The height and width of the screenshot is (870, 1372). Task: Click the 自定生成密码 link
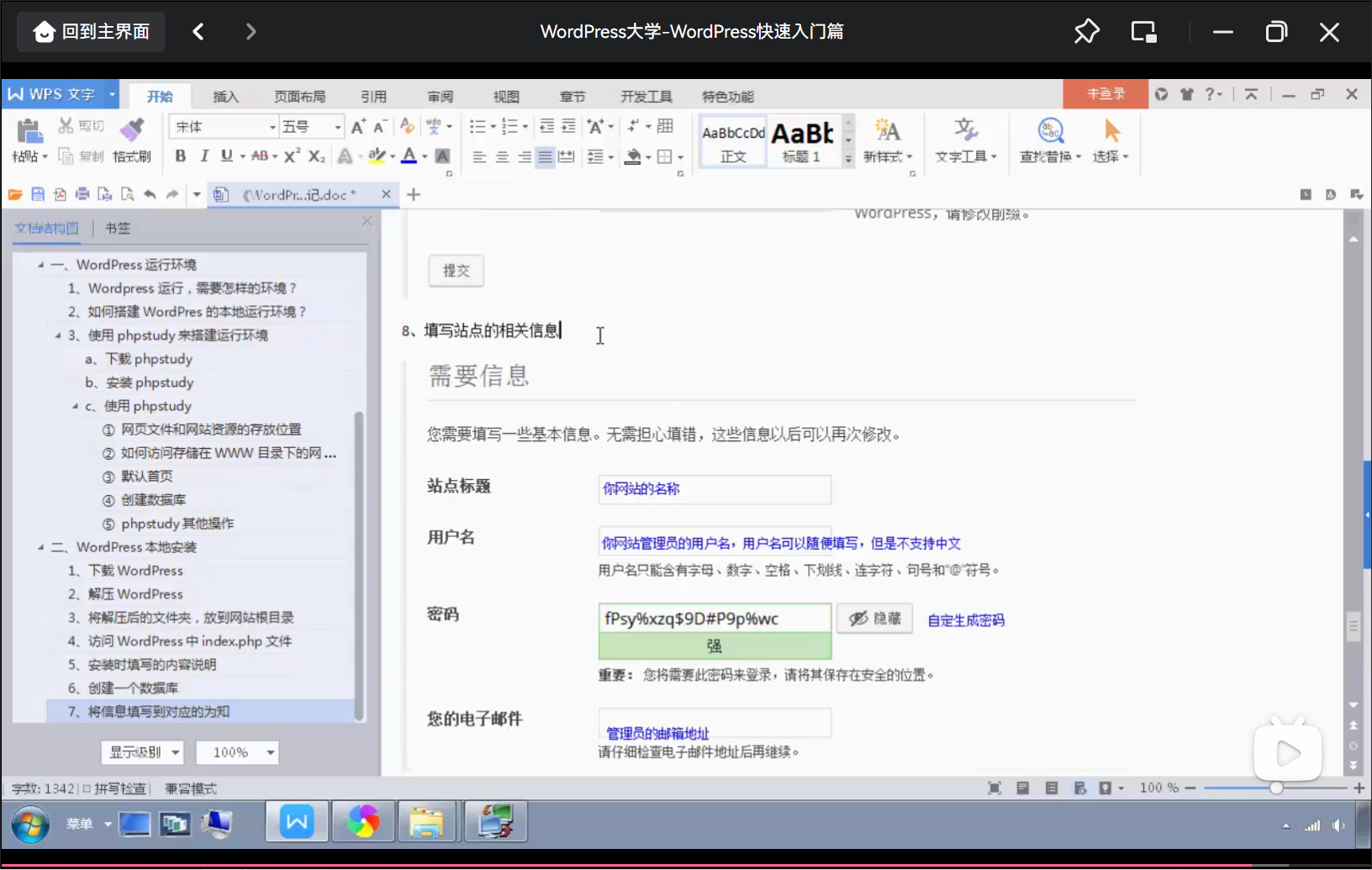pyautogui.click(x=966, y=620)
